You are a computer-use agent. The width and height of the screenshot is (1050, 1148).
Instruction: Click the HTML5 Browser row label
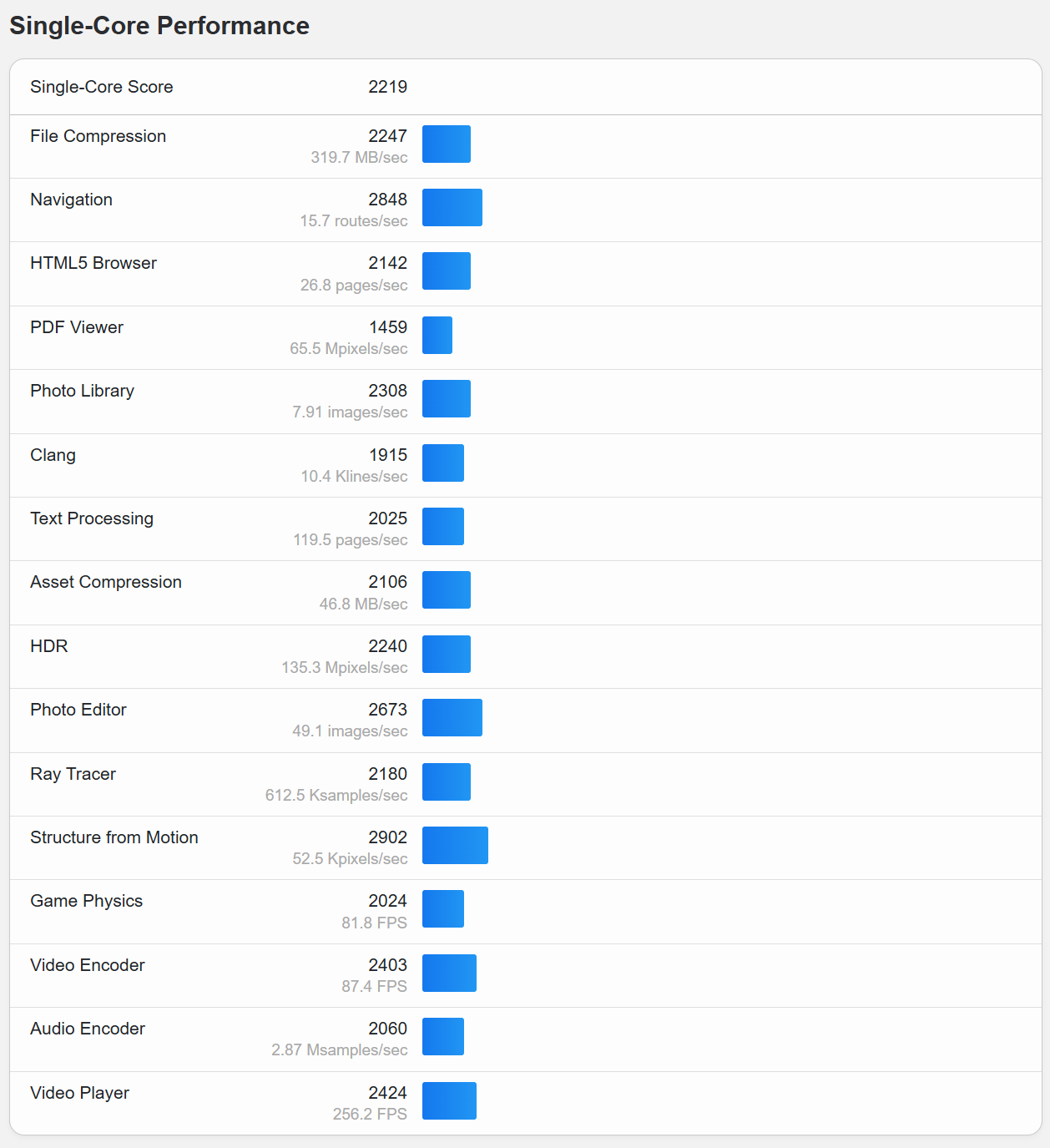click(93, 263)
